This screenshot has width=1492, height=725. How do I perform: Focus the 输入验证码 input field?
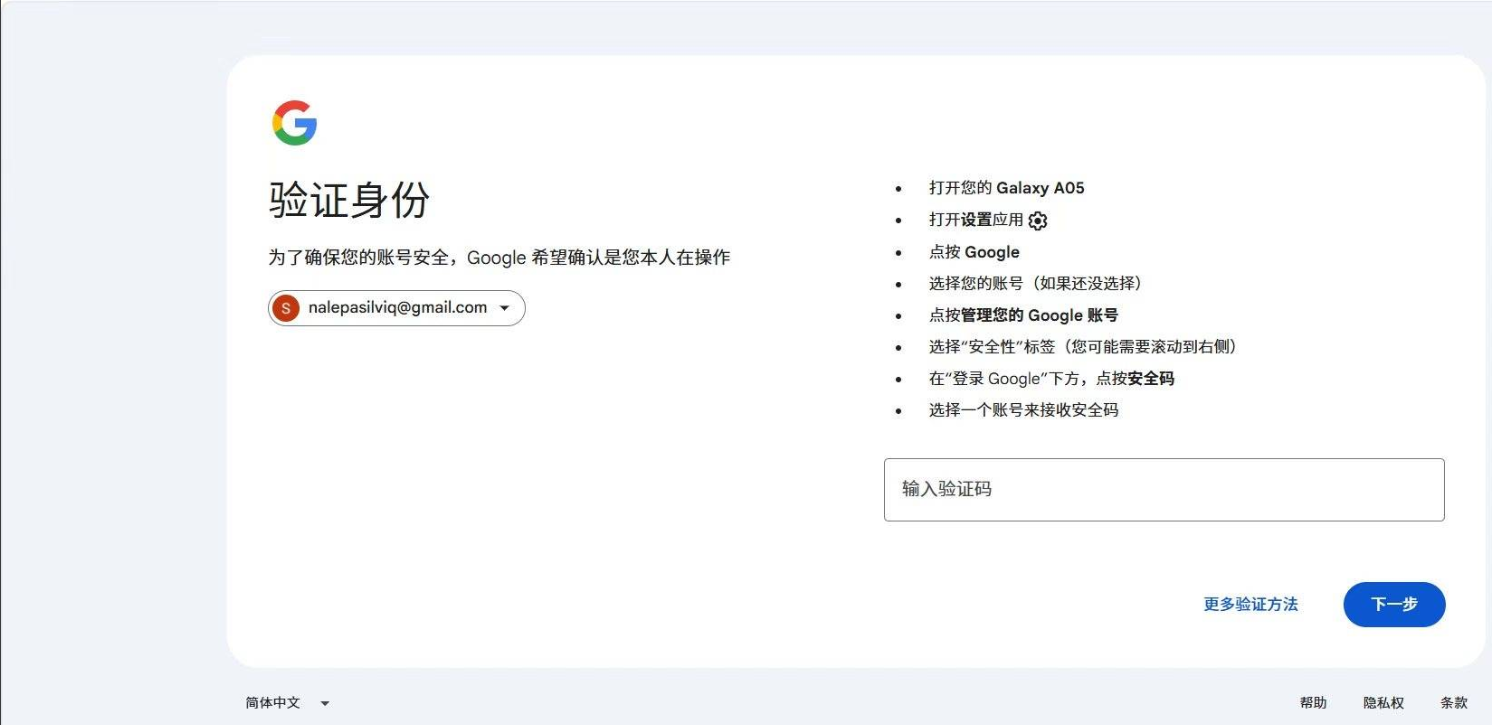tap(1164, 490)
